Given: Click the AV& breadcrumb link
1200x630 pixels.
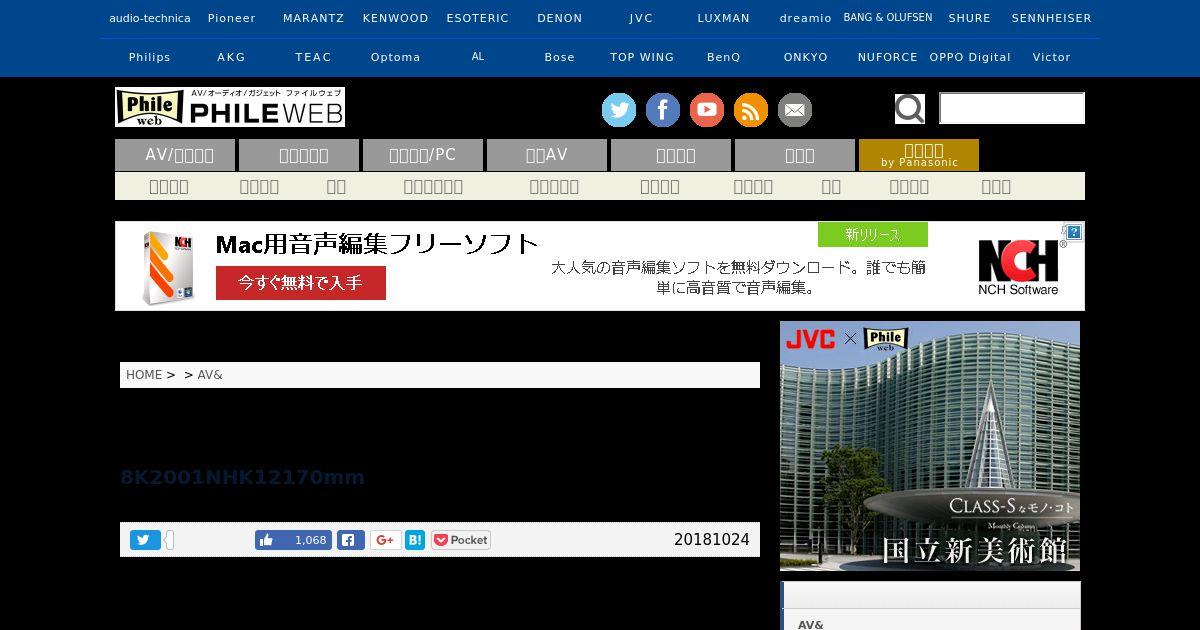Looking at the screenshot, I should (x=210, y=375).
